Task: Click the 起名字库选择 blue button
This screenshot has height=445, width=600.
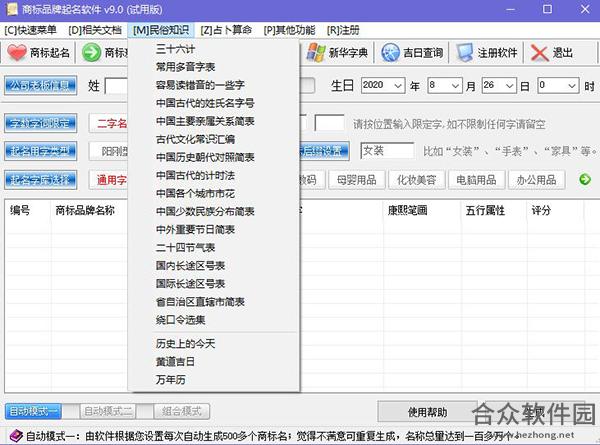Action: click(41, 179)
